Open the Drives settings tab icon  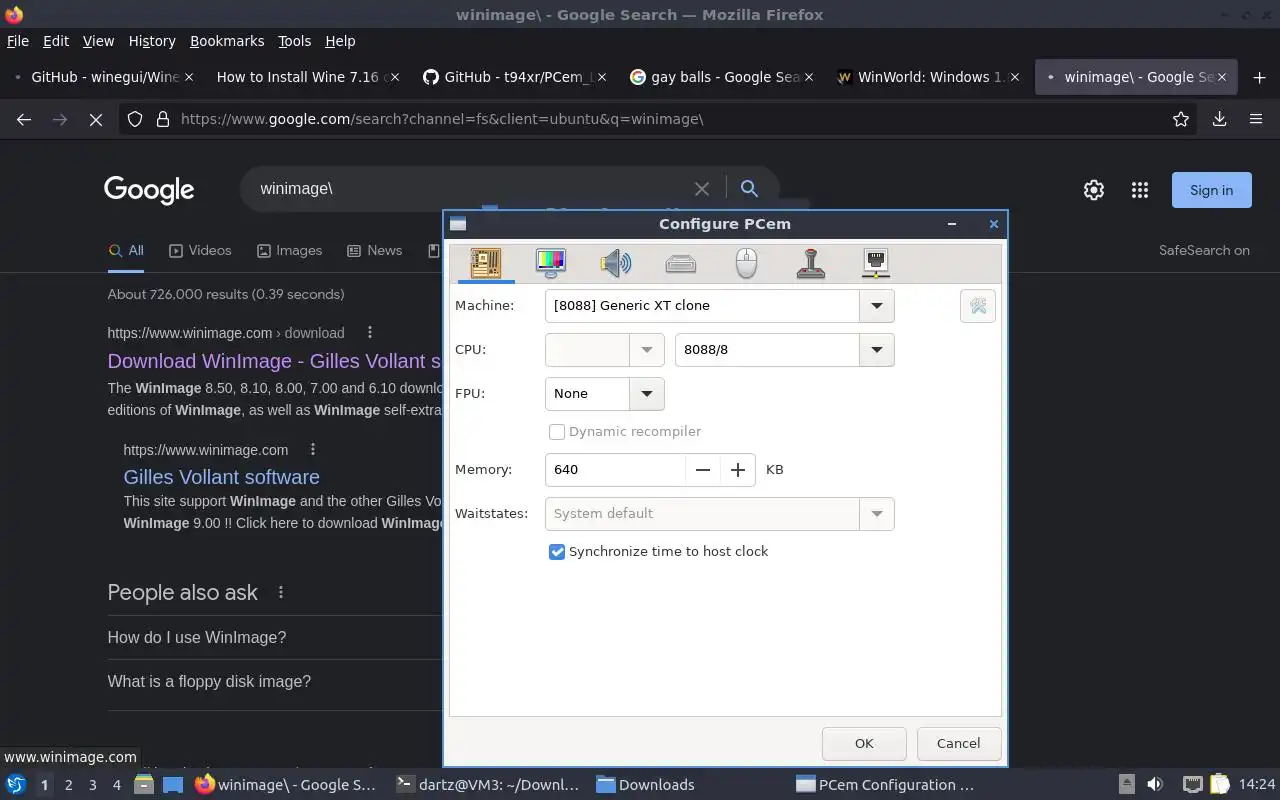tap(681, 264)
